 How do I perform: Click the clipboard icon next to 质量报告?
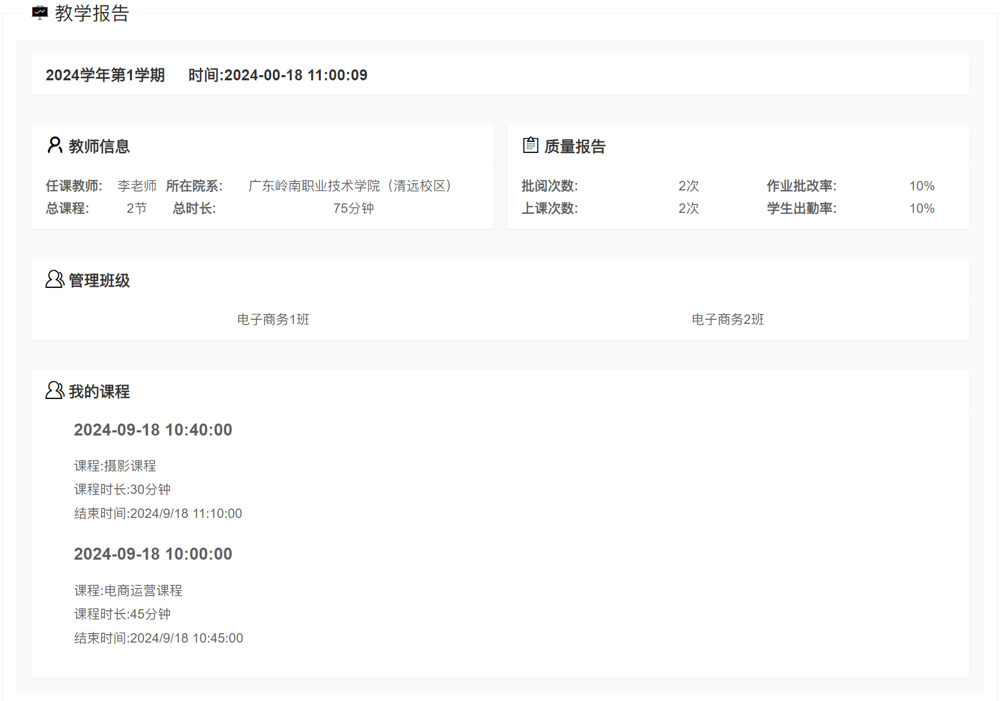533,144
